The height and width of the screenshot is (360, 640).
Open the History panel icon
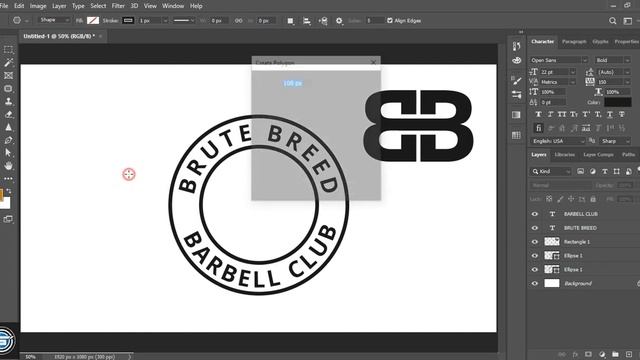[516, 46]
